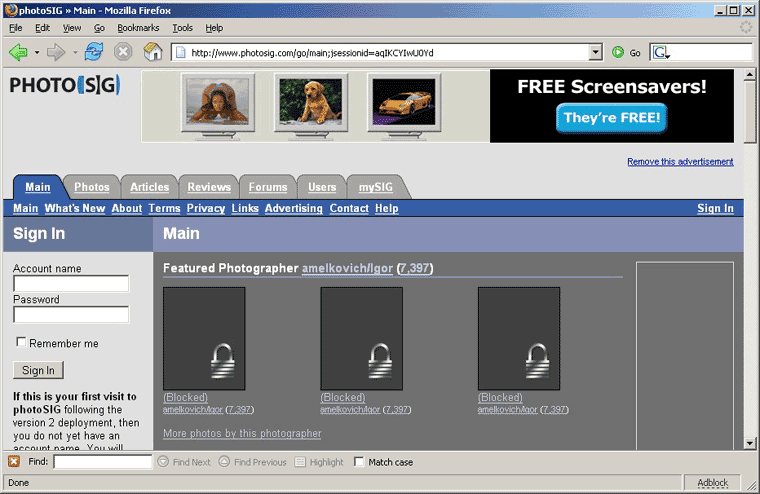Click the What's New link
760x494 pixels.
pyautogui.click(x=75, y=208)
